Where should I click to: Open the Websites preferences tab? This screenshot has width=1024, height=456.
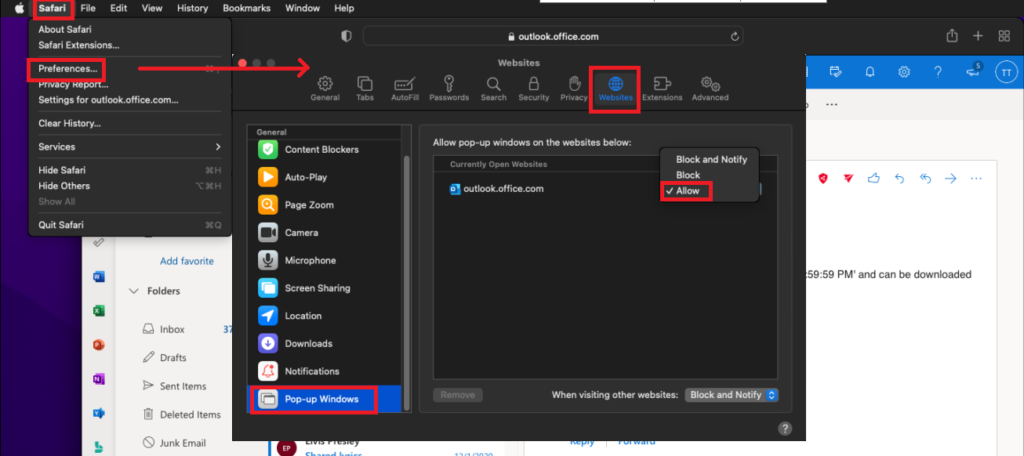(x=615, y=88)
